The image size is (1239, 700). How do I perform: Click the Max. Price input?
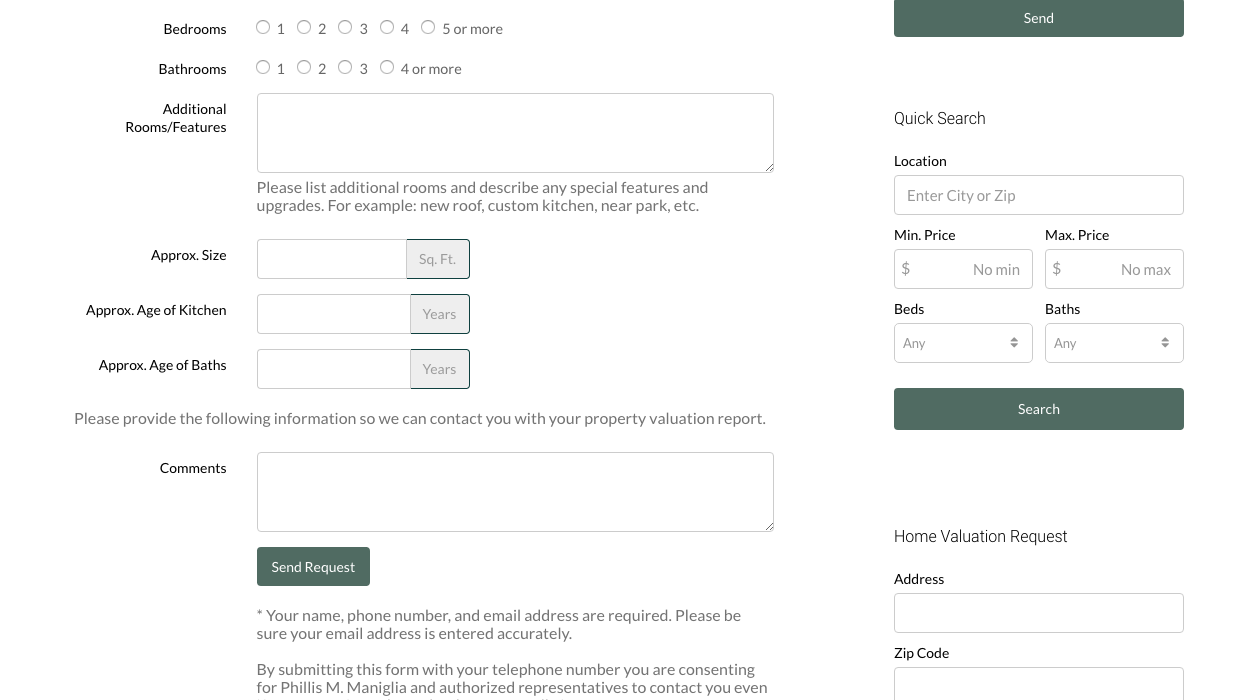[x=1119, y=269]
